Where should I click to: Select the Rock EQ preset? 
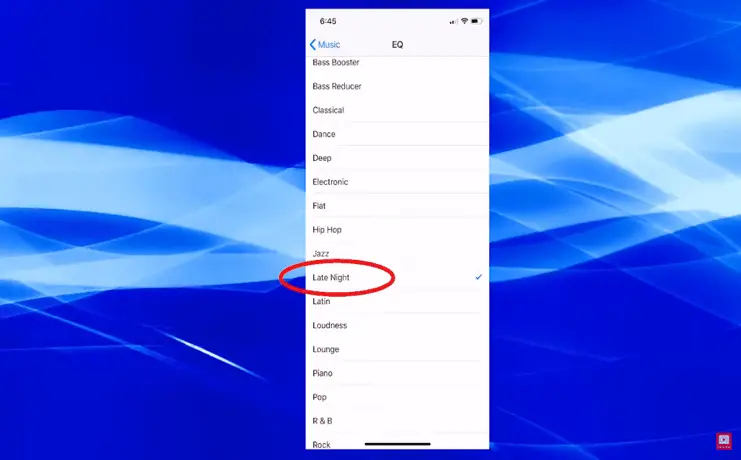tap(397, 442)
